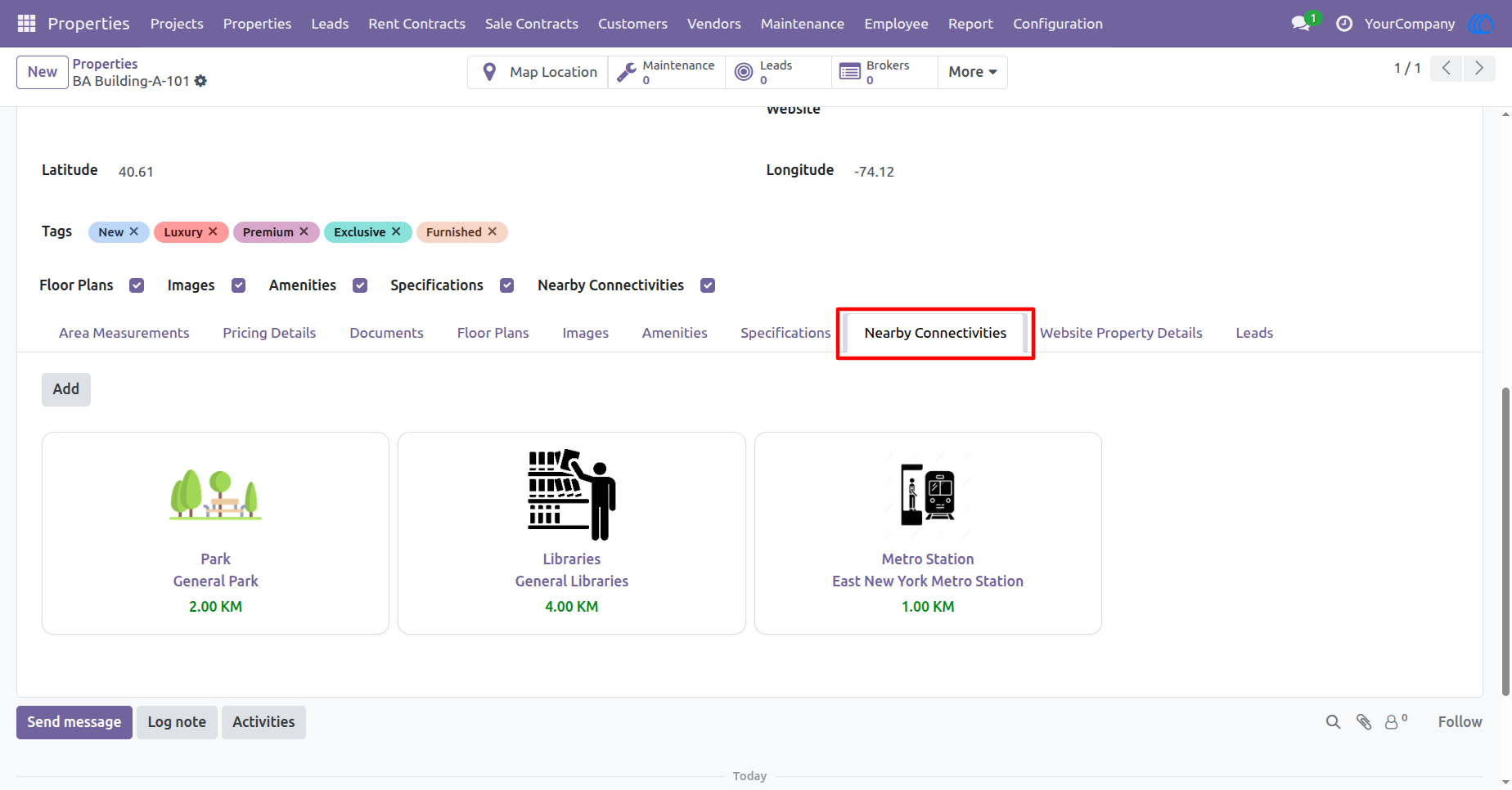Open the apps grid menu icon

point(26,24)
